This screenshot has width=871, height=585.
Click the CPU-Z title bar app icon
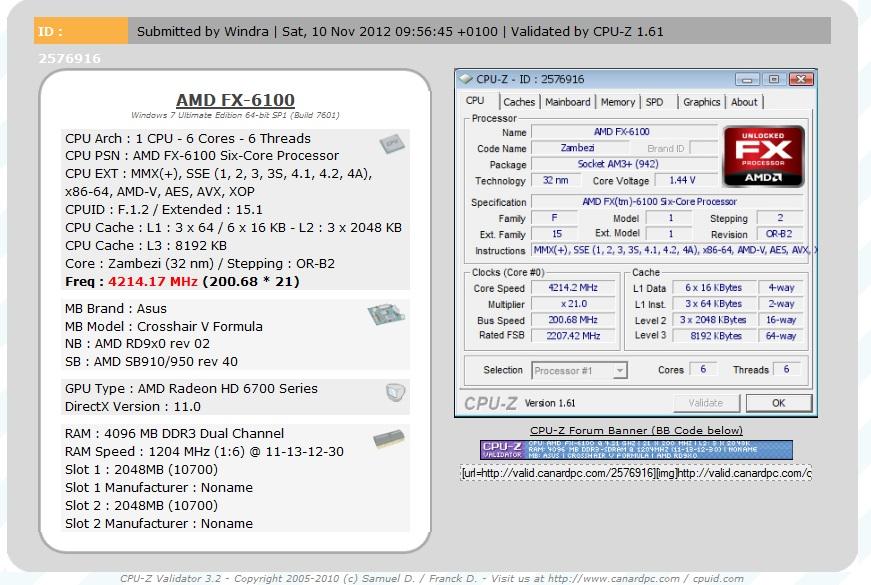(x=465, y=79)
